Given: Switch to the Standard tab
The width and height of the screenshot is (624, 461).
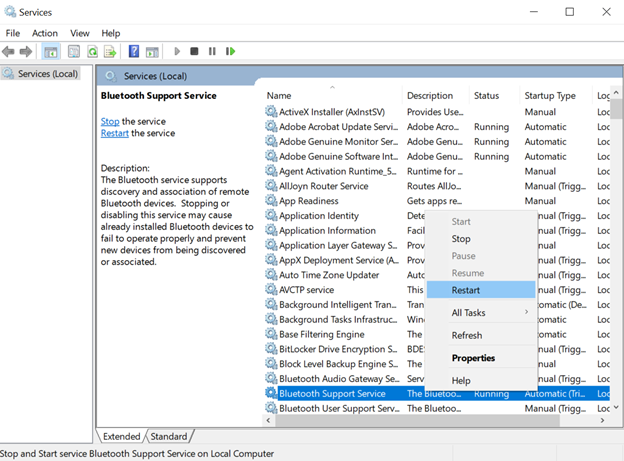Looking at the screenshot, I should pyautogui.click(x=169, y=436).
